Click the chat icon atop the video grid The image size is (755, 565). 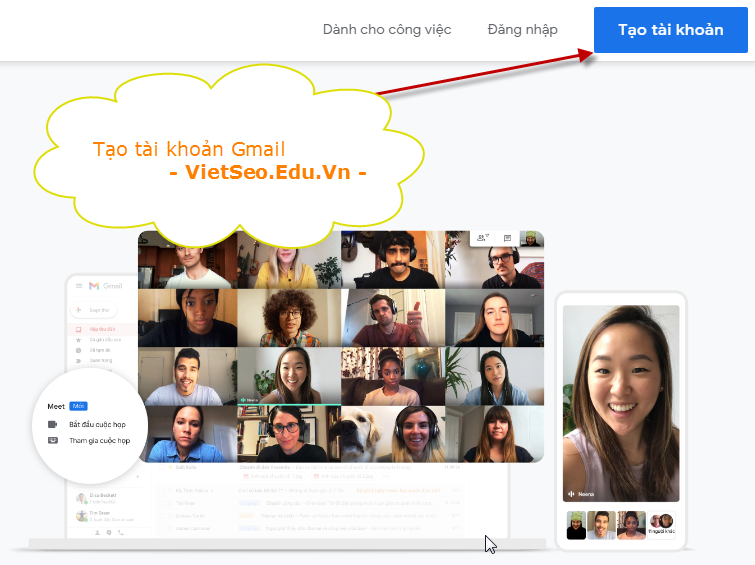[507, 238]
